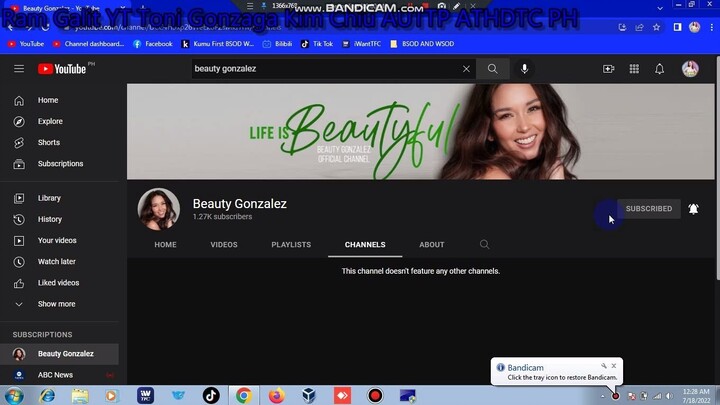Click the page vertical scrollbar
Image resolution: width=720 pixels, height=405 pixels.
718,167
